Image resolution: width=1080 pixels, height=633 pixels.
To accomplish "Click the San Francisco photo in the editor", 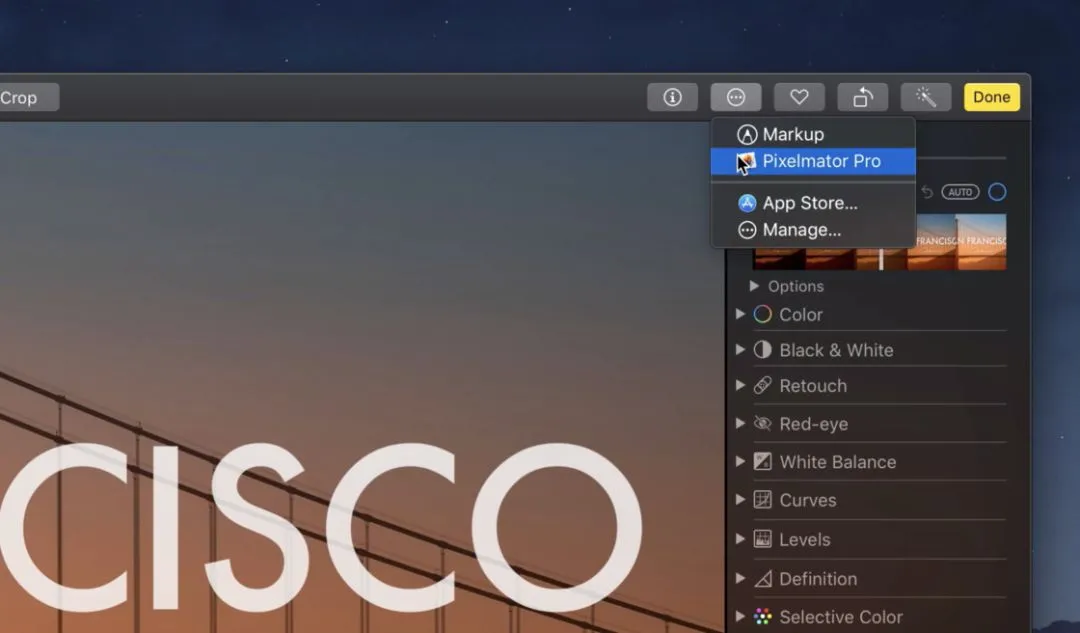I will pyautogui.click(x=362, y=377).
